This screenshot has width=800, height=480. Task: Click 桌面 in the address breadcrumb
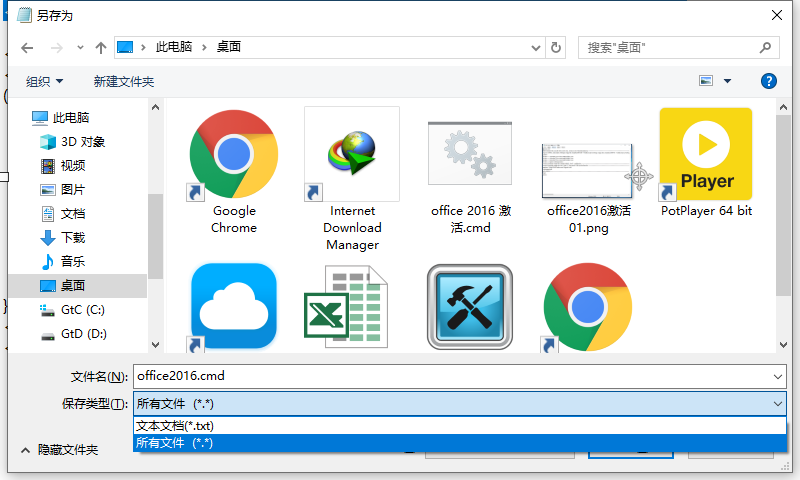229,47
